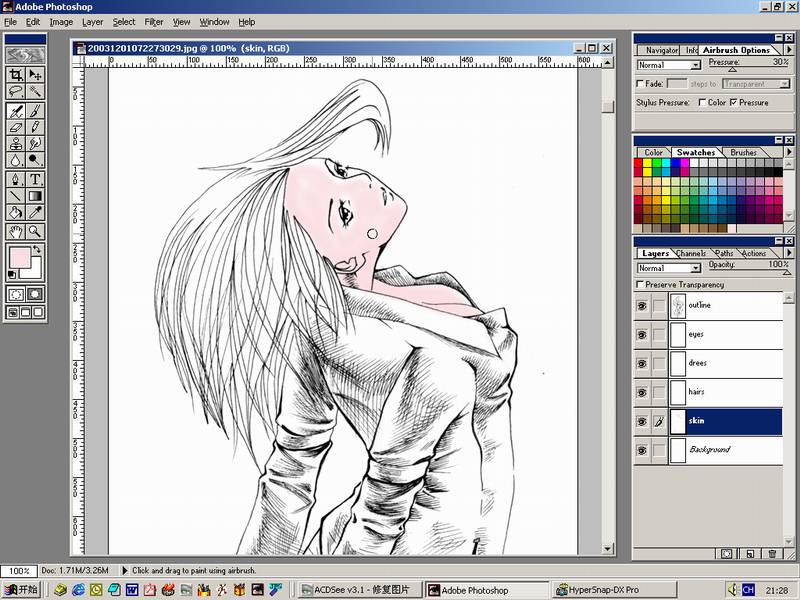Hide the Background layer via eye icon
The height and width of the screenshot is (600, 800).
642,451
